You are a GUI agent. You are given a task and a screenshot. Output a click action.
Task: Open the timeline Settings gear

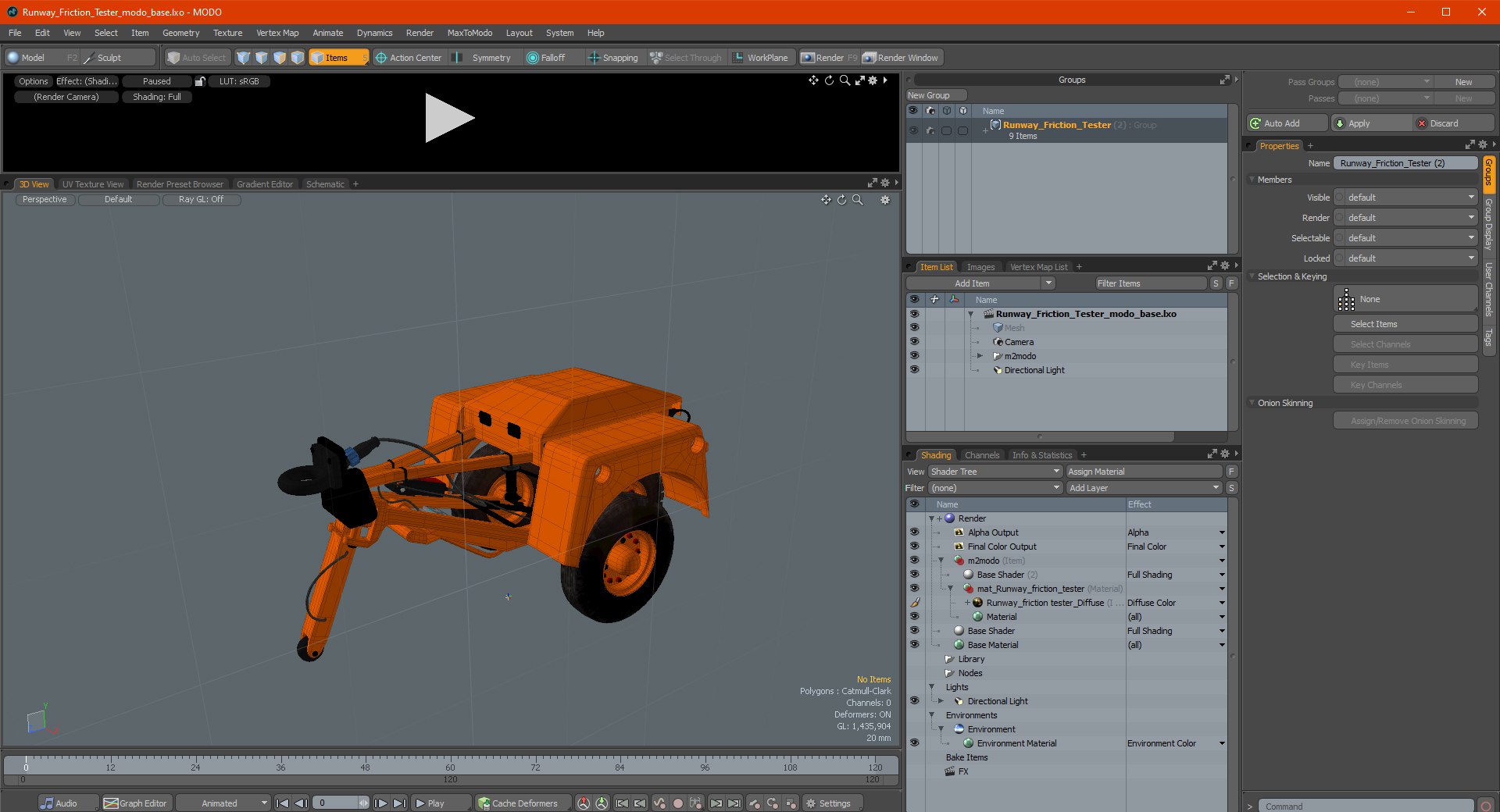point(828,803)
